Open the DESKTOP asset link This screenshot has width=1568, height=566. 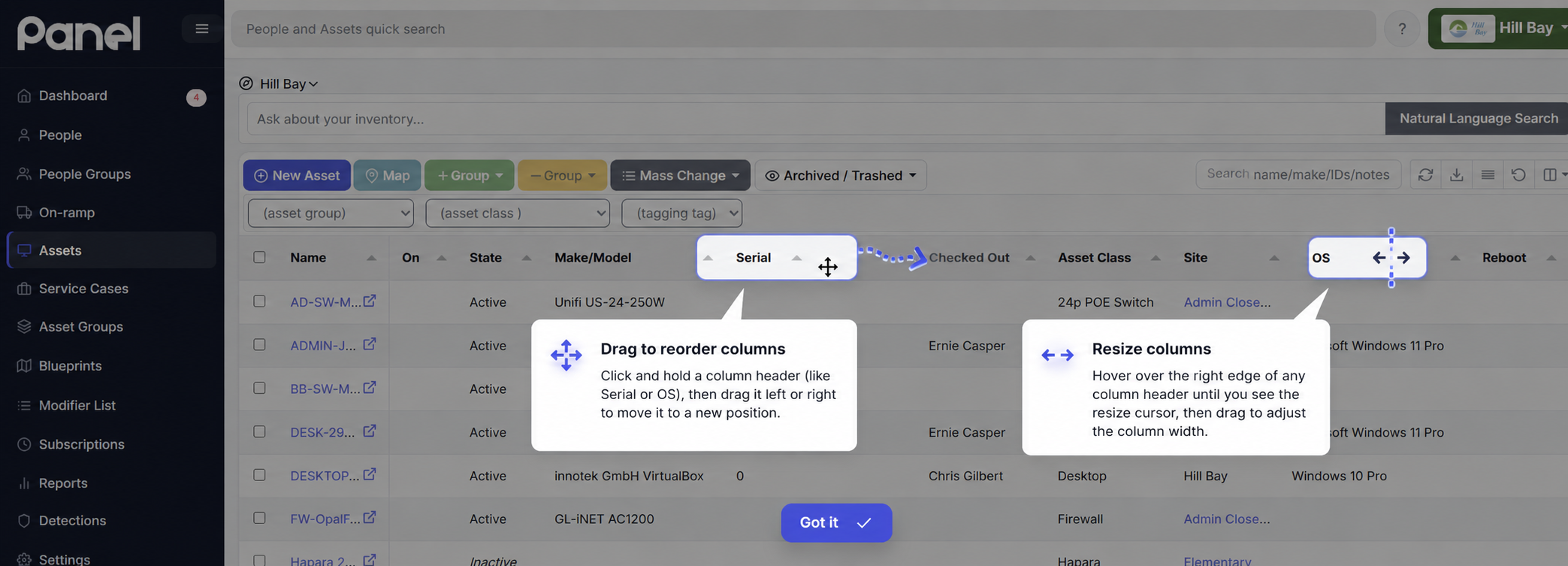(325, 476)
